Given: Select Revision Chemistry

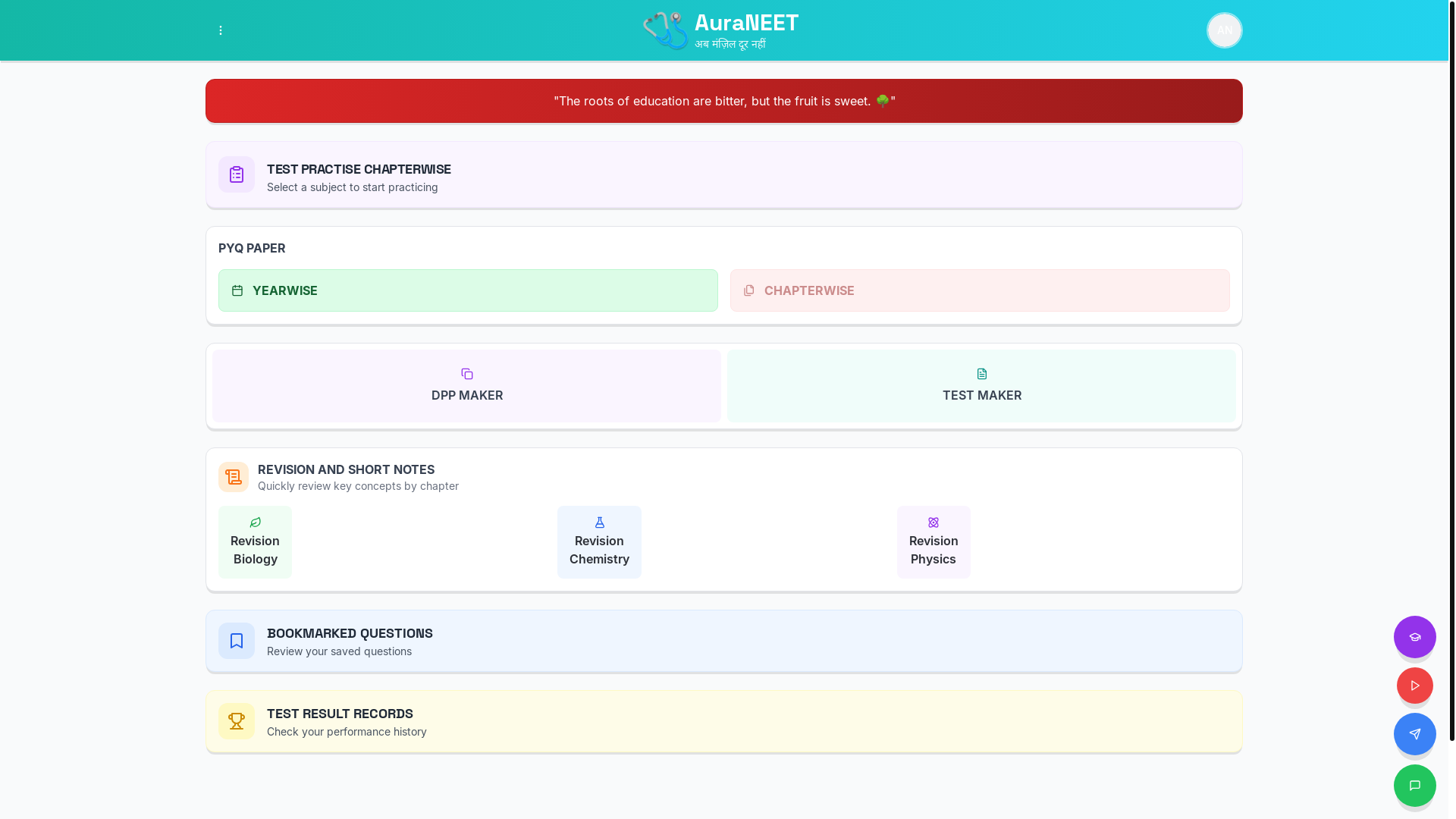Looking at the screenshot, I should point(600,542).
